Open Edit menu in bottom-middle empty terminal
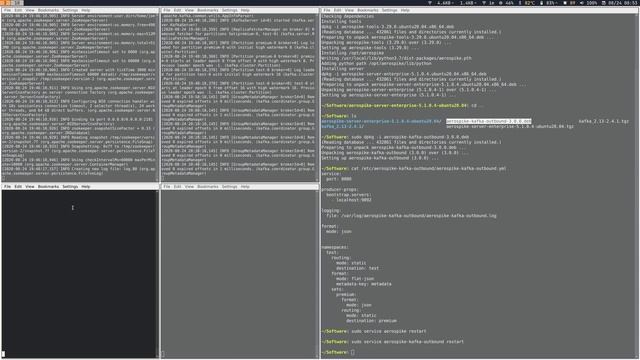 (x=178, y=187)
